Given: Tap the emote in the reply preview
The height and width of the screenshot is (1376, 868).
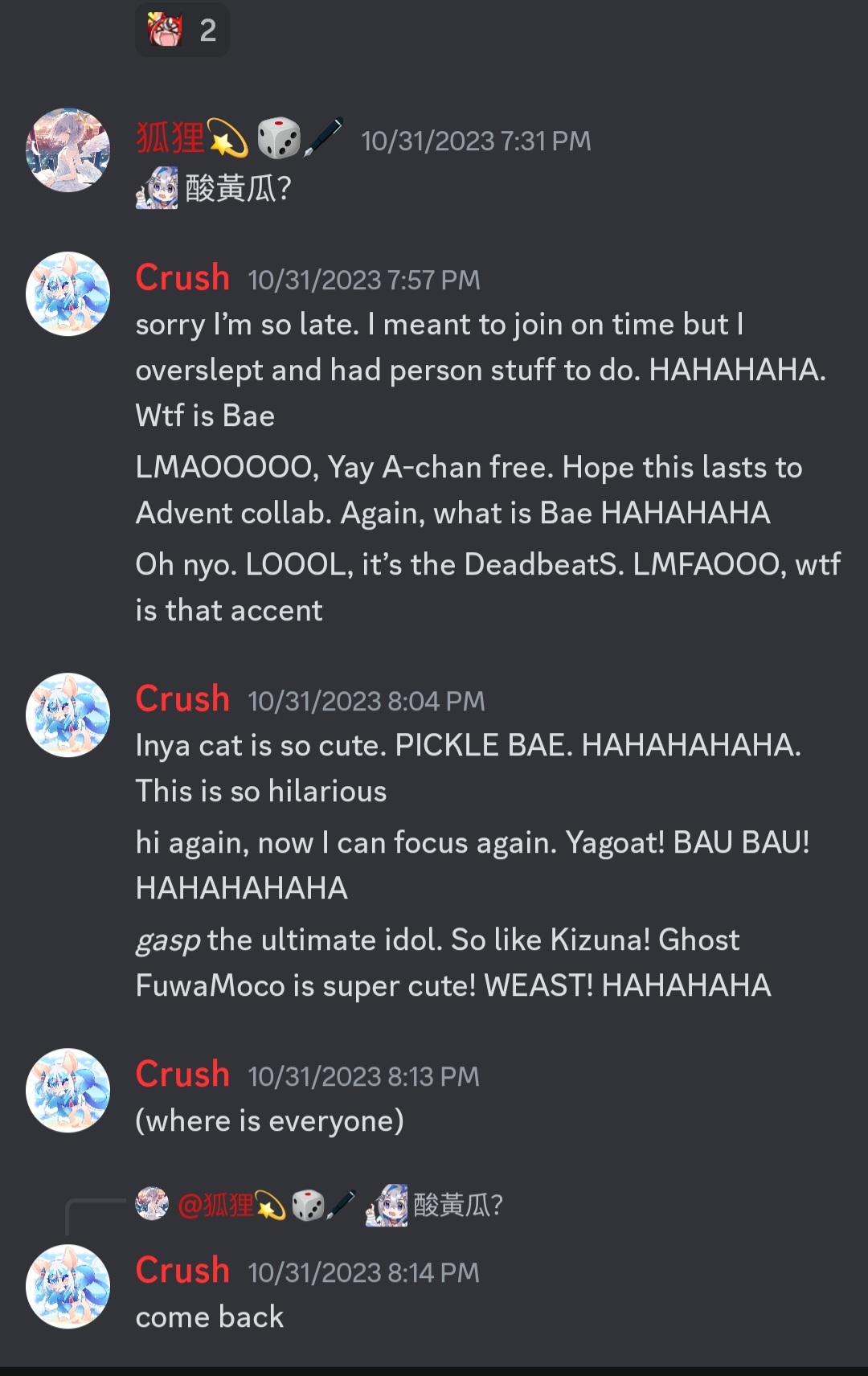Looking at the screenshot, I should (387, 1205).
